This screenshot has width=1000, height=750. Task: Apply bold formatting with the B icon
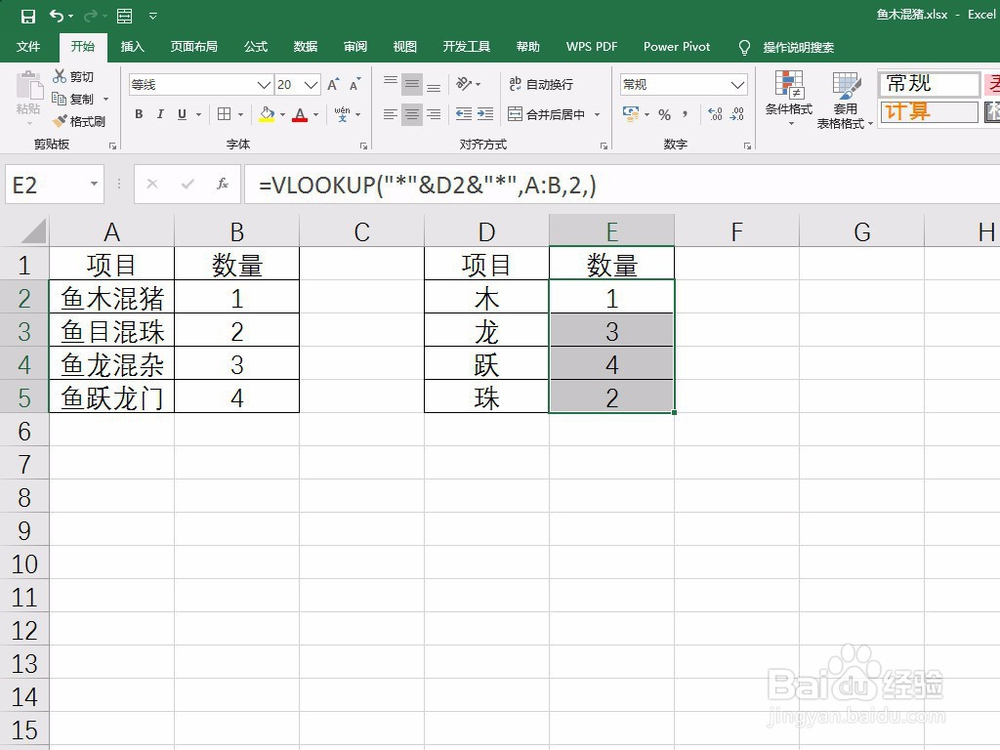coord(139,114)
